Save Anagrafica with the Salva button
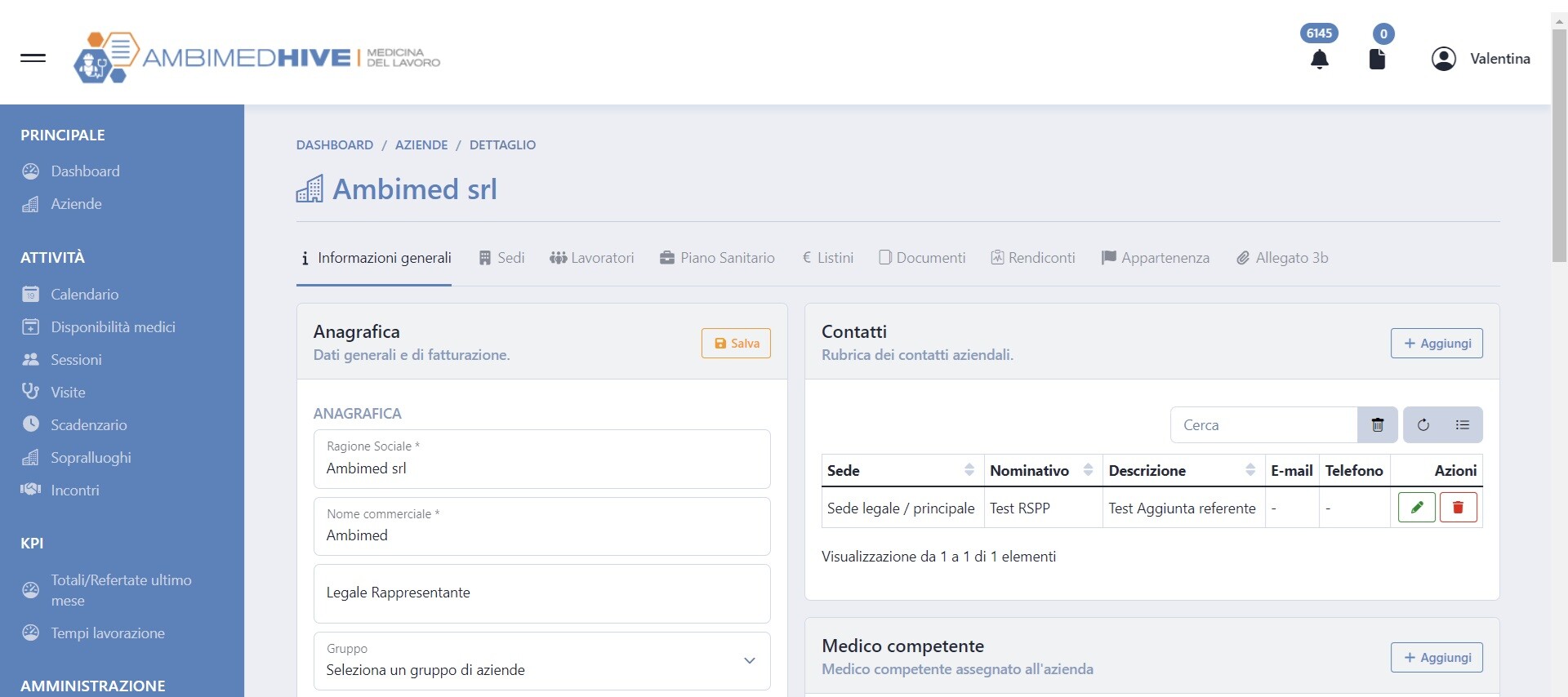 click(737, 344)
